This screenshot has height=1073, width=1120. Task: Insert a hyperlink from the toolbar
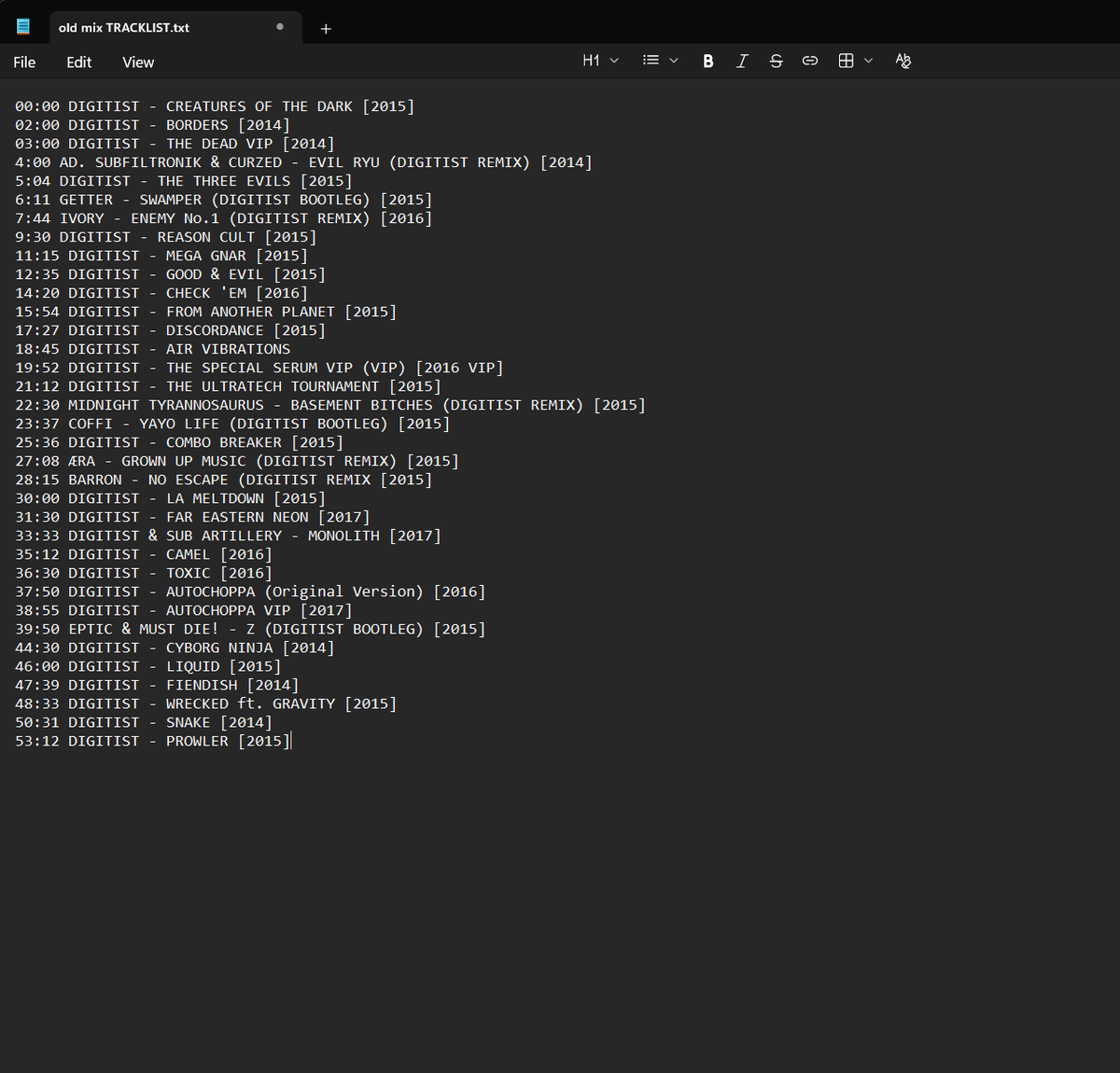click(x=810, y=61)
